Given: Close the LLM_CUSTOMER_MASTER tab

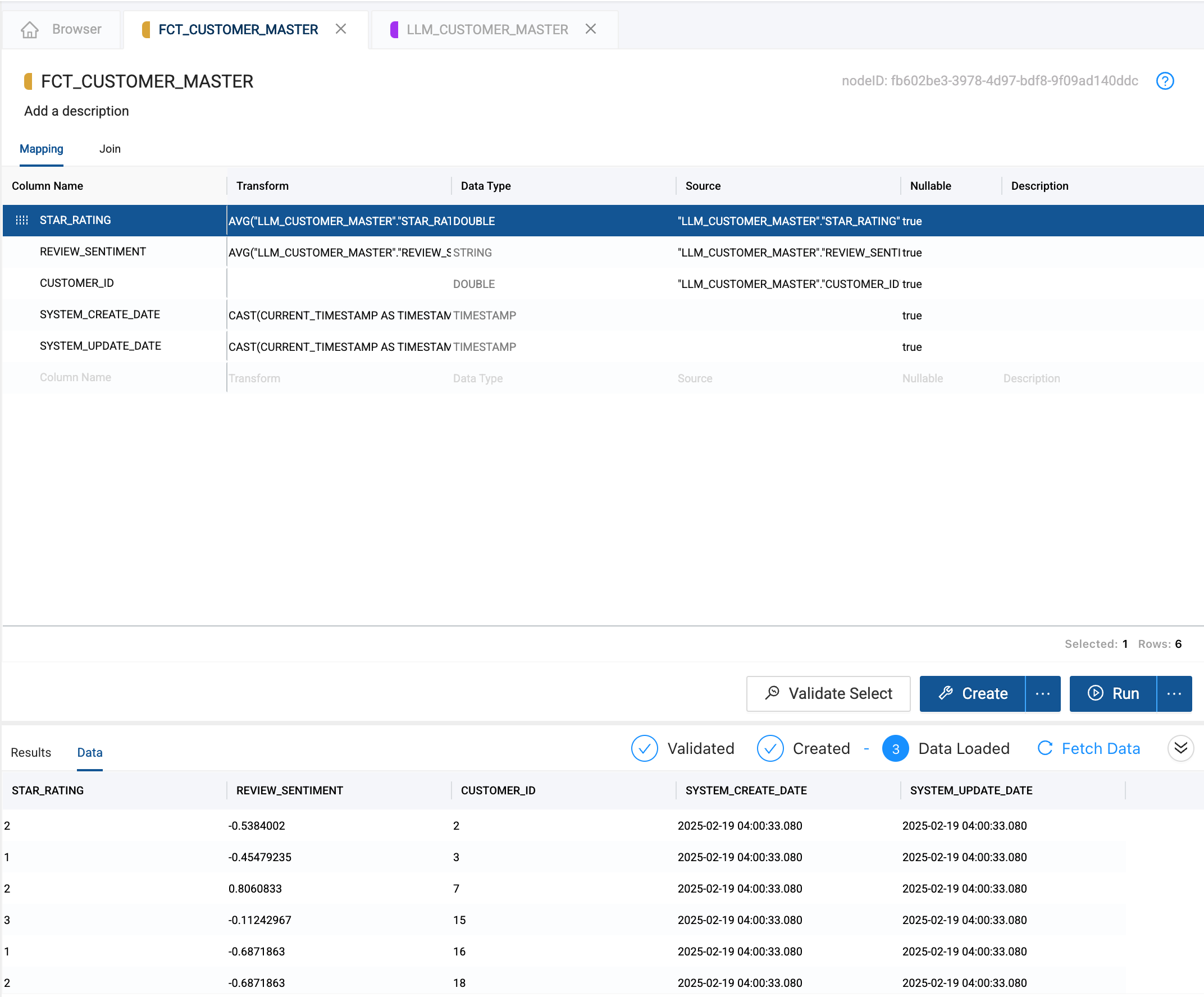Looking at the screenshot, I should click(591, 29).
